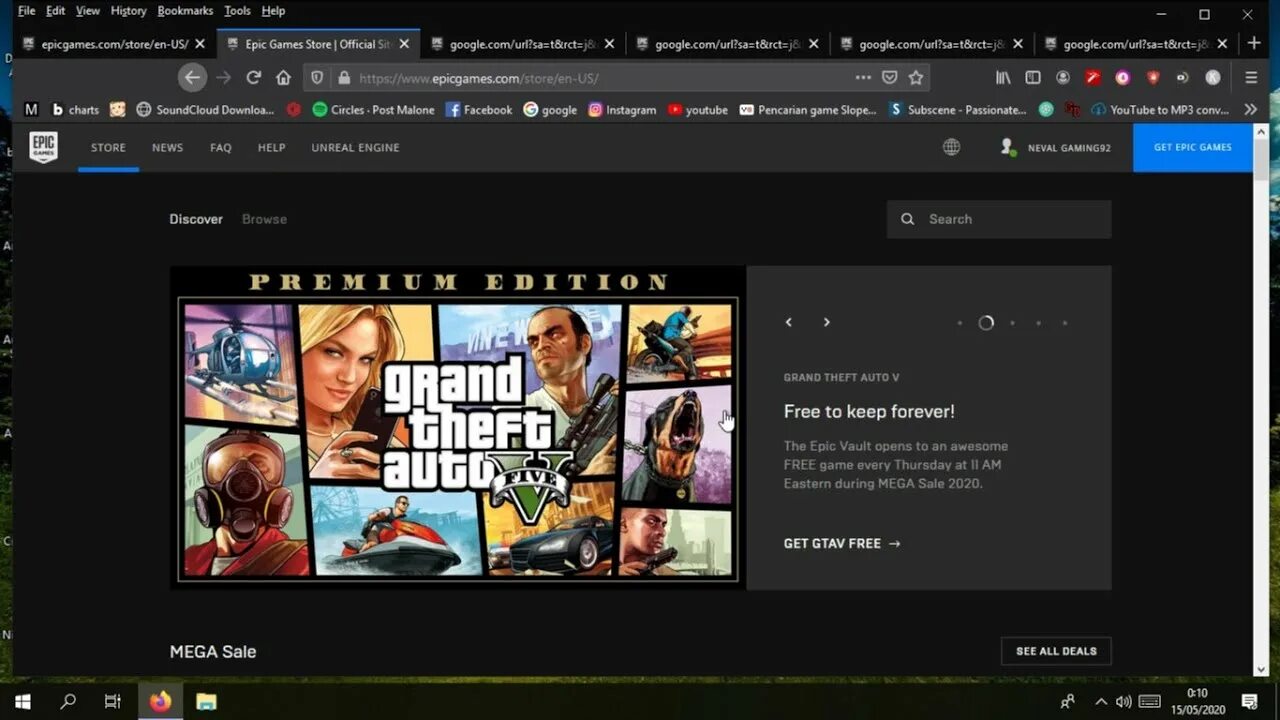Go back with the browser back arrow
1280x720 pixels.
tap(192, 77)
